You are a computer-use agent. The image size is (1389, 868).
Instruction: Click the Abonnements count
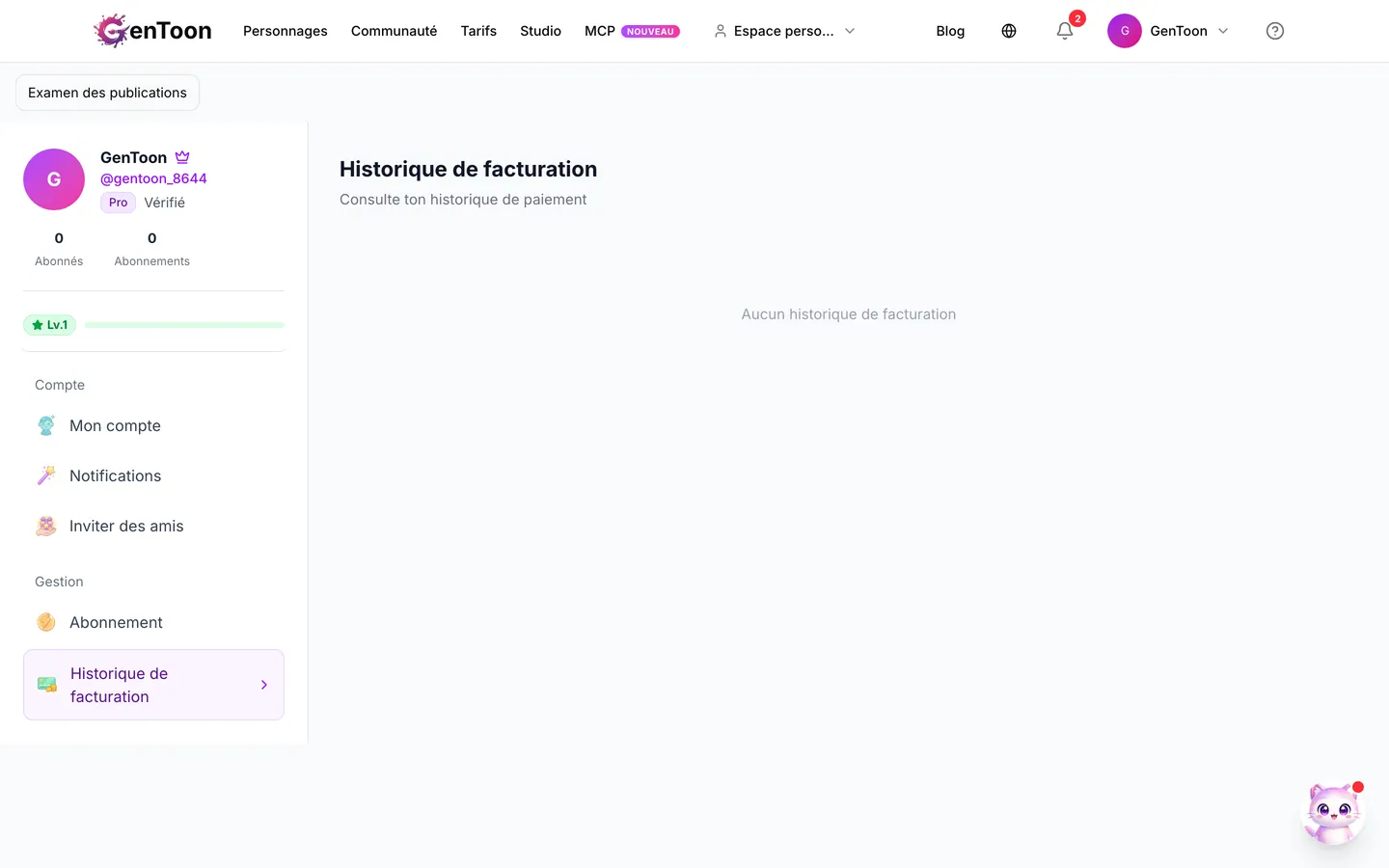(x=151, y=248)
